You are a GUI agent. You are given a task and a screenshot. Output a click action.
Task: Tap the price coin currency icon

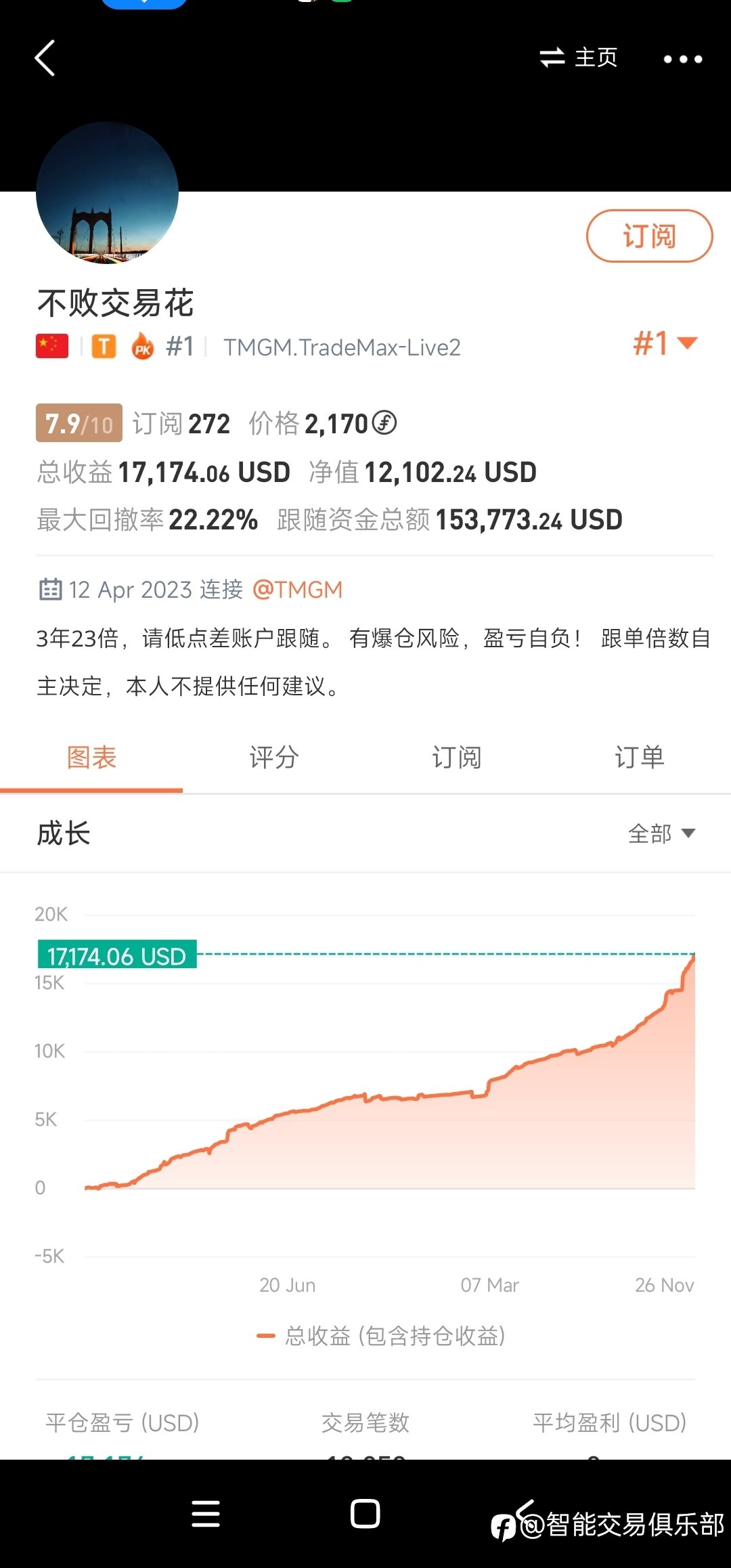coord(384,423)
